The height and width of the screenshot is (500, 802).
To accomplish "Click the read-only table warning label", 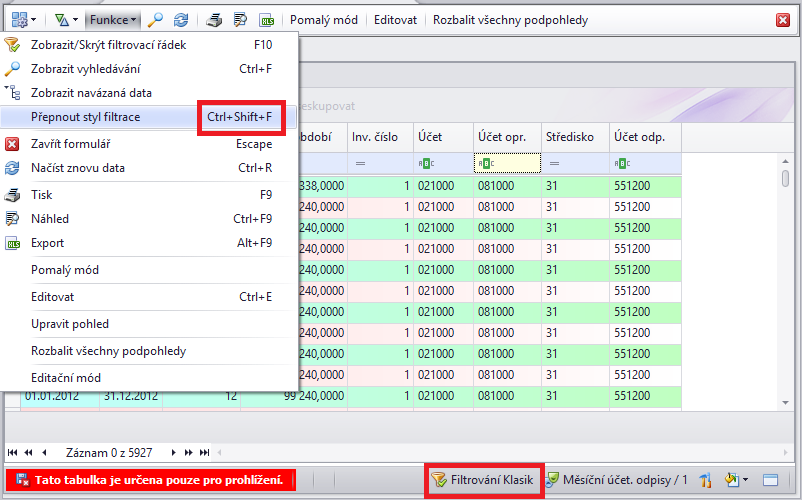I will [151, 480].
